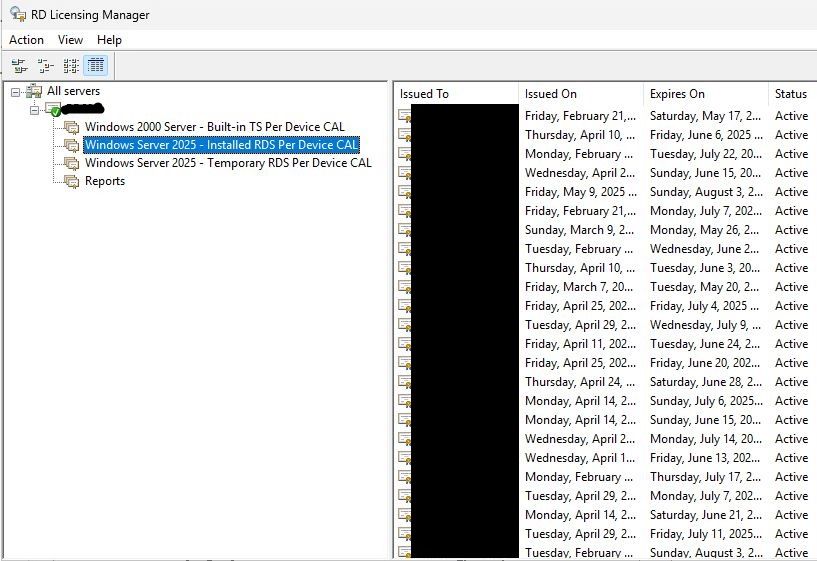Select the All servers tree item
Viewport: 817px width, 561px height.
click(73, 91)
